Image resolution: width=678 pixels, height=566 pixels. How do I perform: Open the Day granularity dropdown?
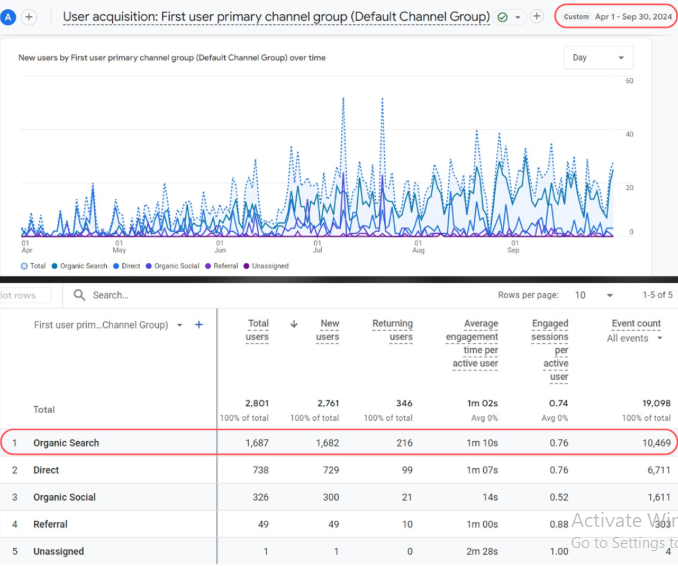597,58
